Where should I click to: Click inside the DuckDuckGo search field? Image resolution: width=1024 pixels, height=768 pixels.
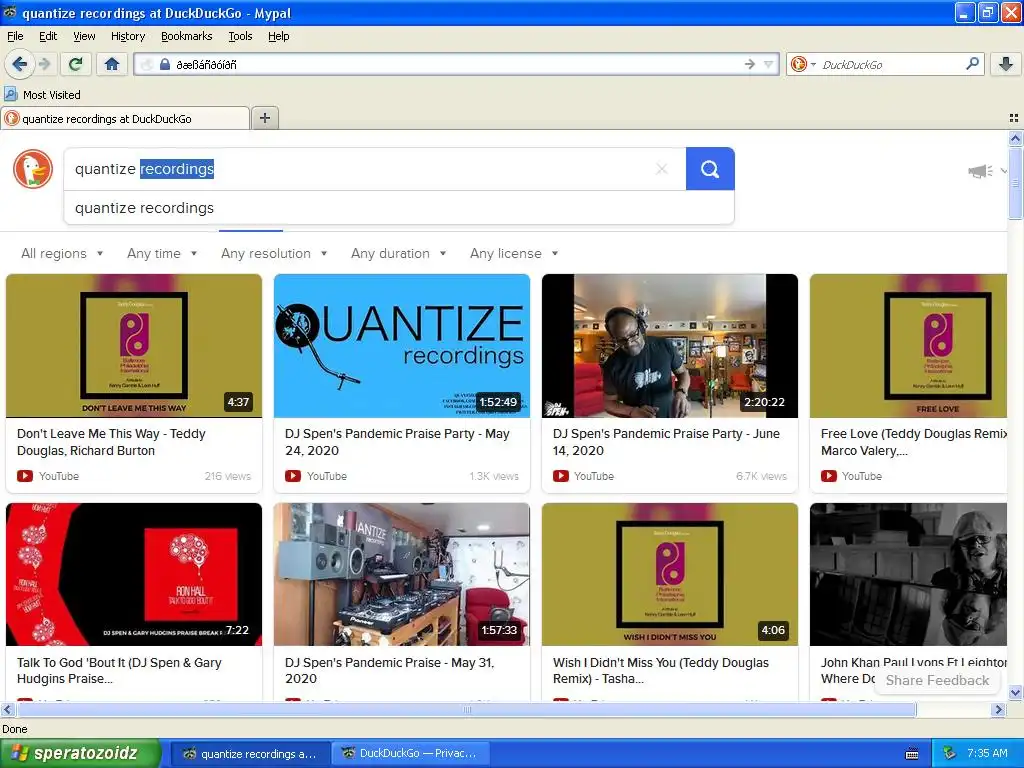click(x=374, y=169)
